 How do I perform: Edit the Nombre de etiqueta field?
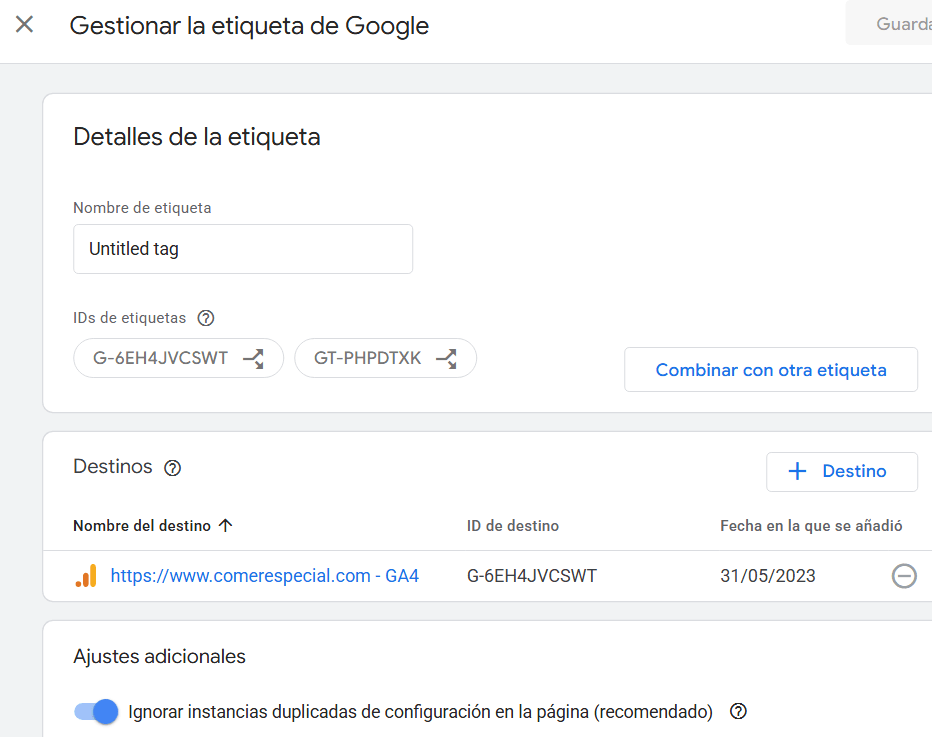pyautogui.click(x=243, y=249)
